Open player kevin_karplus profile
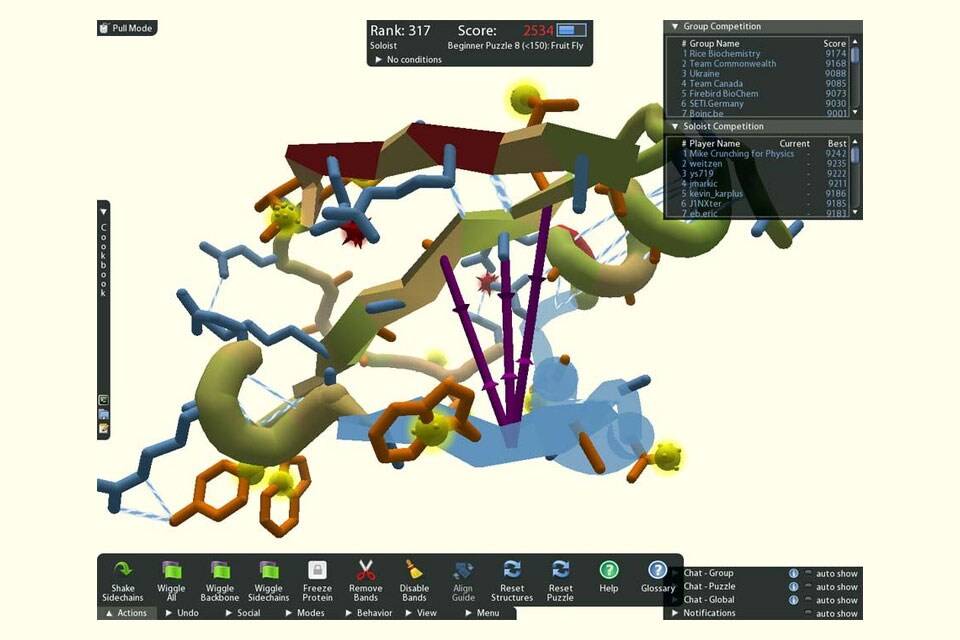960x640 pixels. 763,194
